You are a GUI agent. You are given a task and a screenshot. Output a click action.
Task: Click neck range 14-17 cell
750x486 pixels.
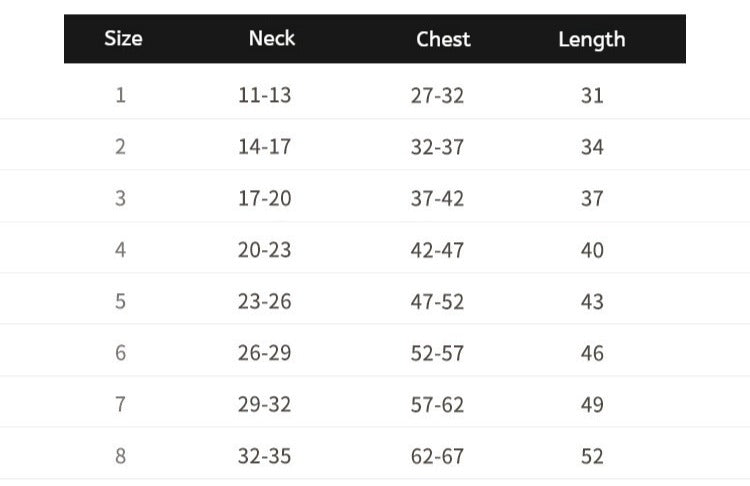pos(264,147)
